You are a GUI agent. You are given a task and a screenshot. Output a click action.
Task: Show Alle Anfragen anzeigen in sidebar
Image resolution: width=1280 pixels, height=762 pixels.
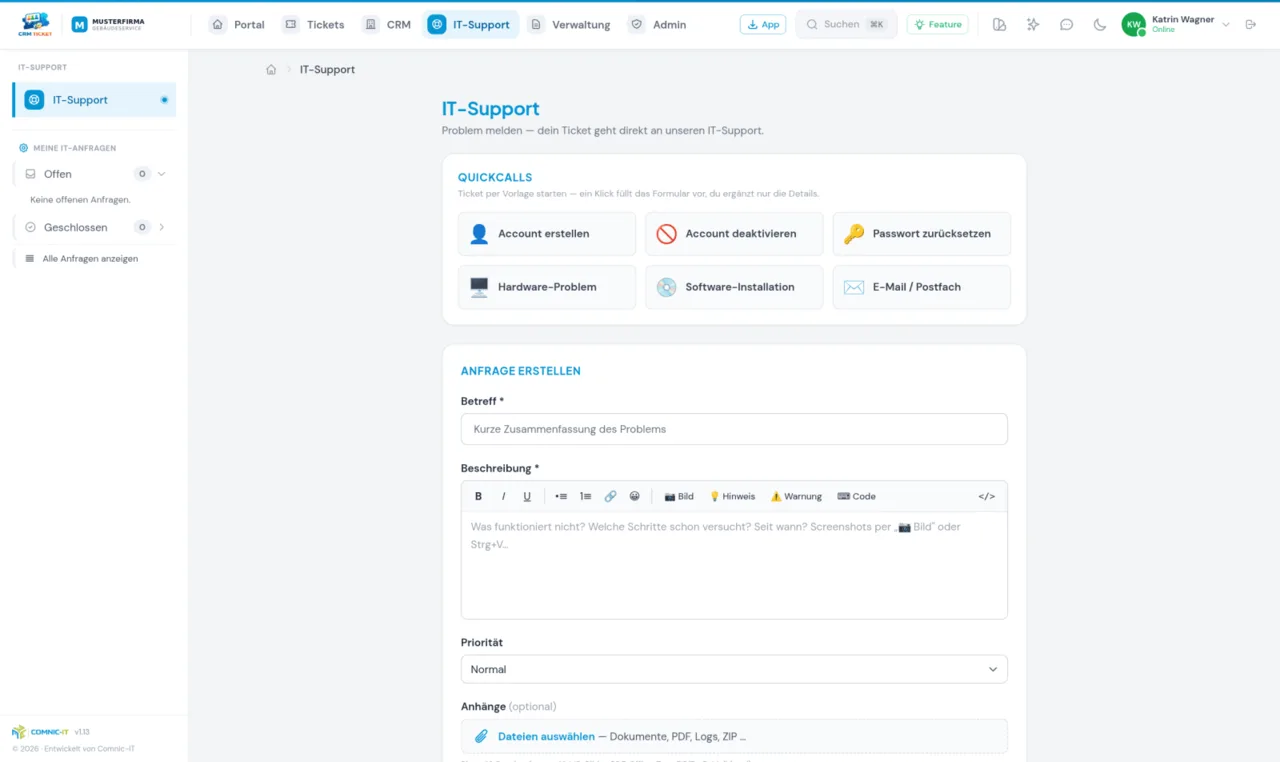click(x=90, y=258)
